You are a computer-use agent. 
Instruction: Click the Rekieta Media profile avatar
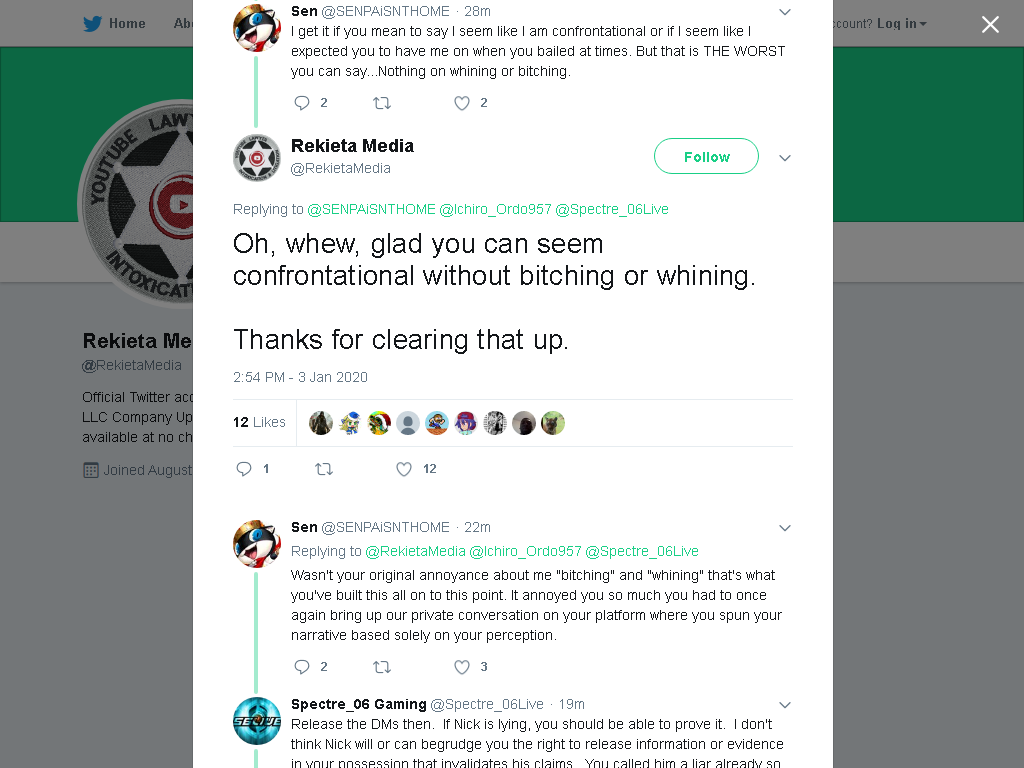pyautogui.click(x=257, y=157)
